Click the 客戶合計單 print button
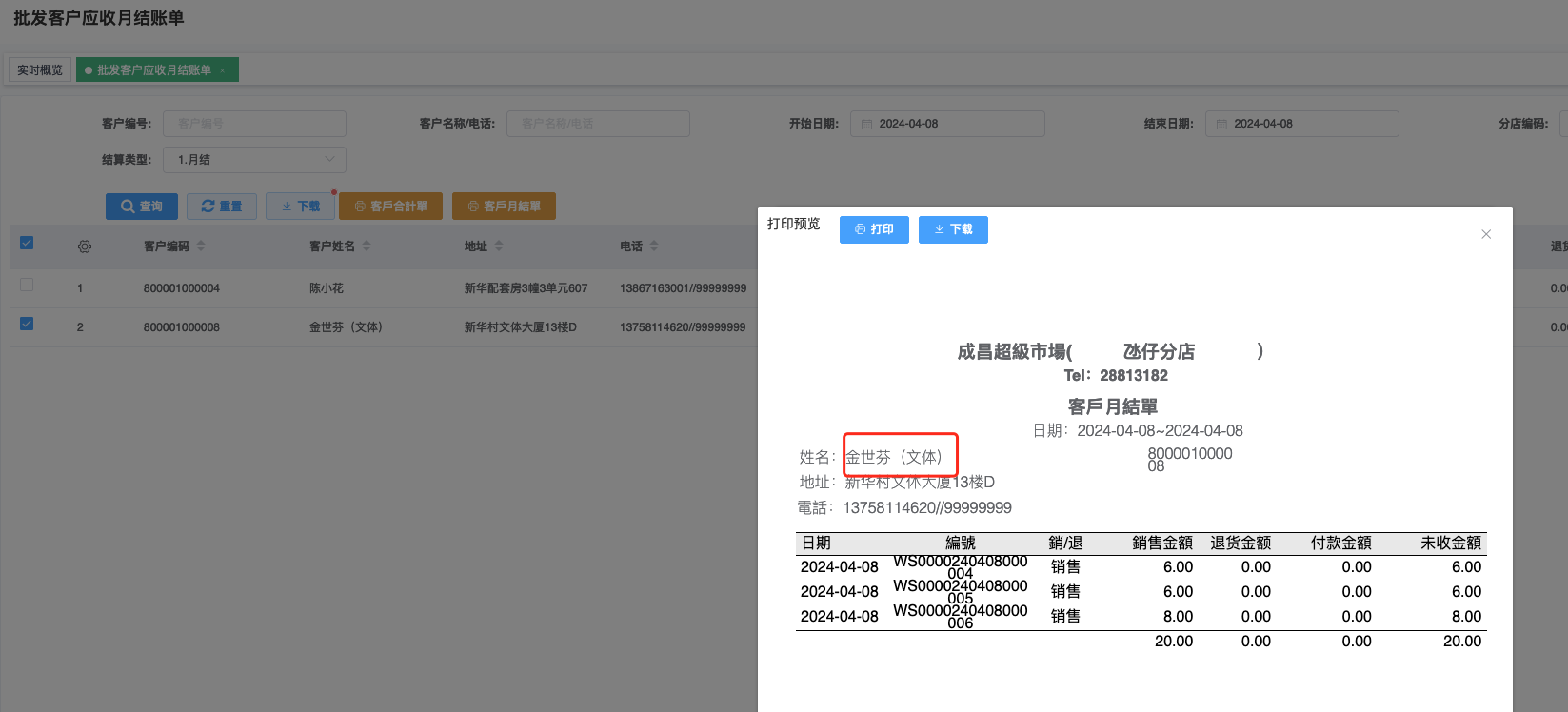This screenshot has width=1568, height=712. pyautogui.click(x=390, y=207)
